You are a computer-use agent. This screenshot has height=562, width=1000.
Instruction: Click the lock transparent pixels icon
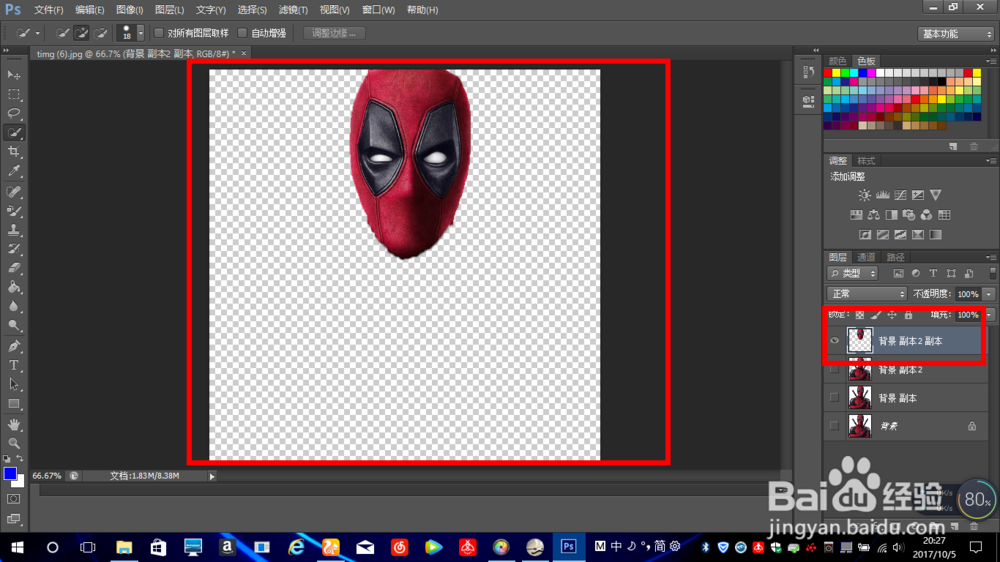tap(860, 315)
